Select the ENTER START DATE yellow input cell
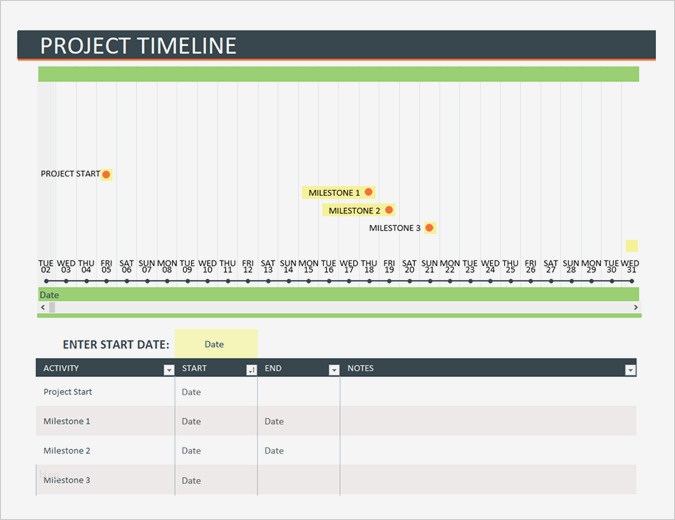Image resolution: width=675 pixels, height=520 pixels. click(x=216, y=344)
